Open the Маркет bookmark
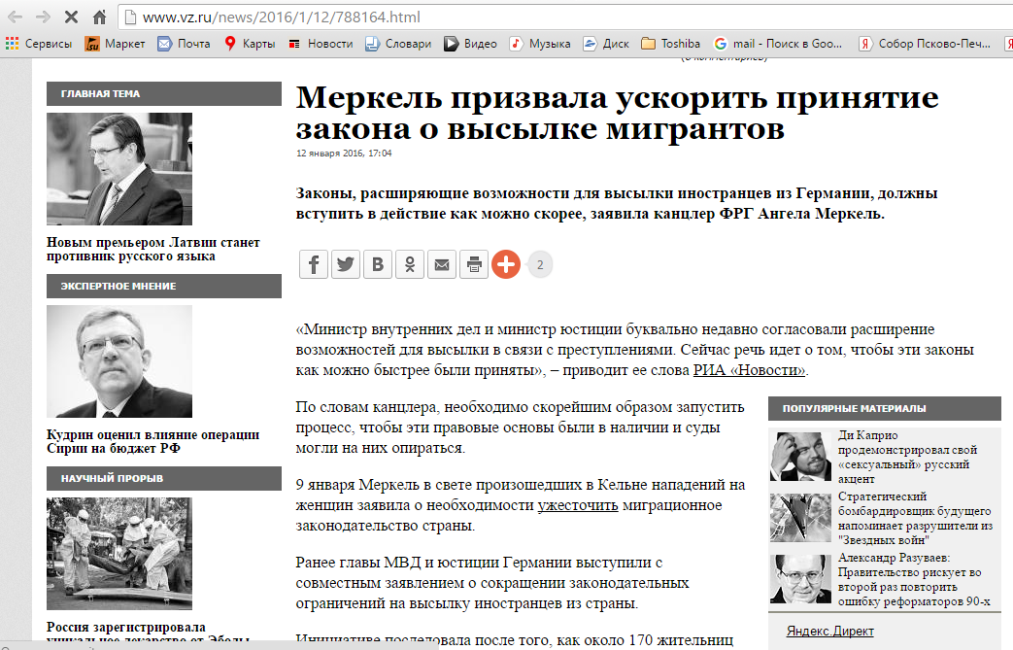The height and width of the screenshot is (650, 1013). [x=115, y=43]
